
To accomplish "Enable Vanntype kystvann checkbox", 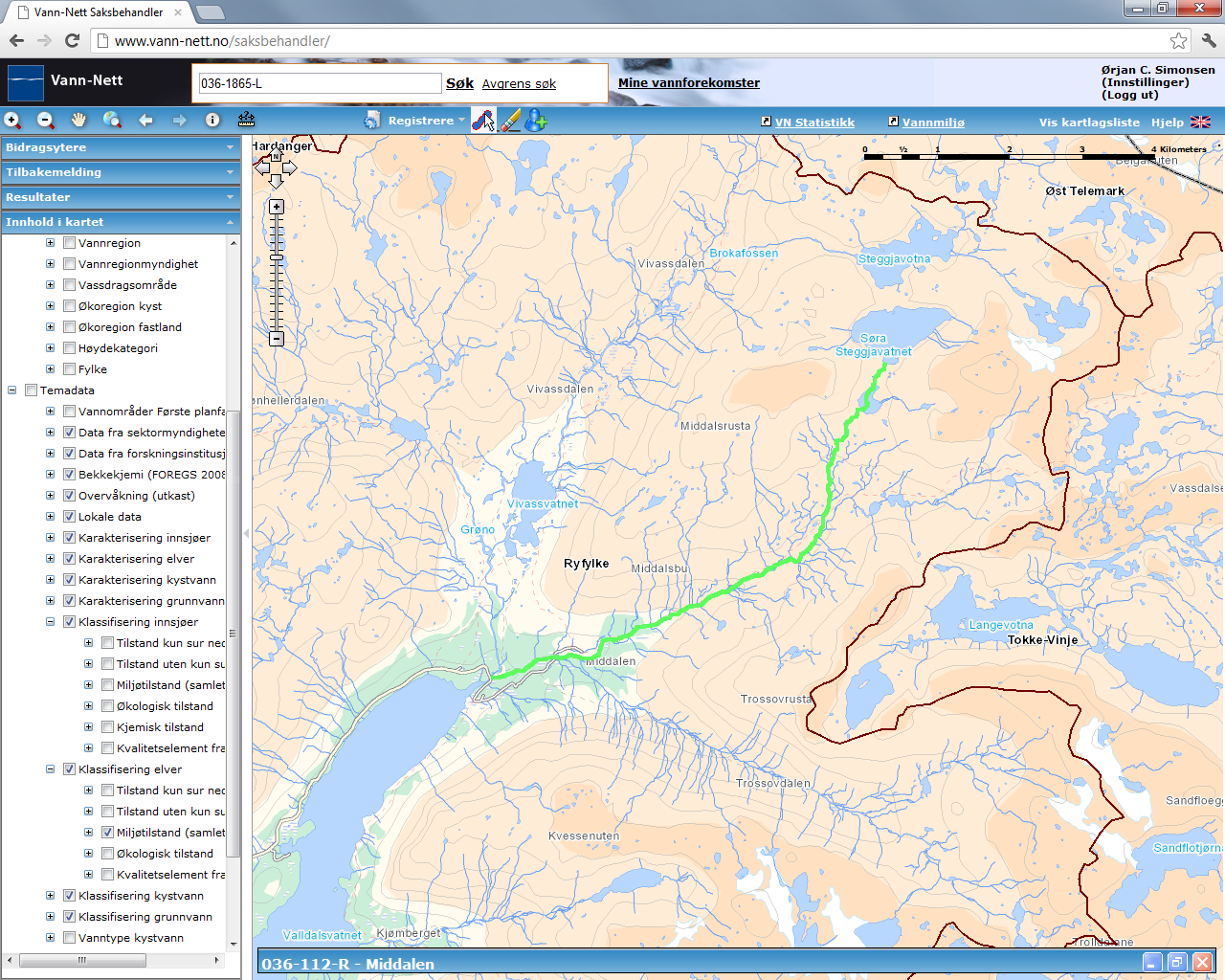I will point(69,938).
